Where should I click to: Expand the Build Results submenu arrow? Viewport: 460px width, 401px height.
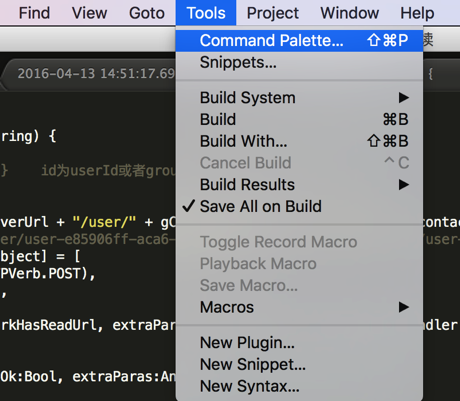coord(404,185)
